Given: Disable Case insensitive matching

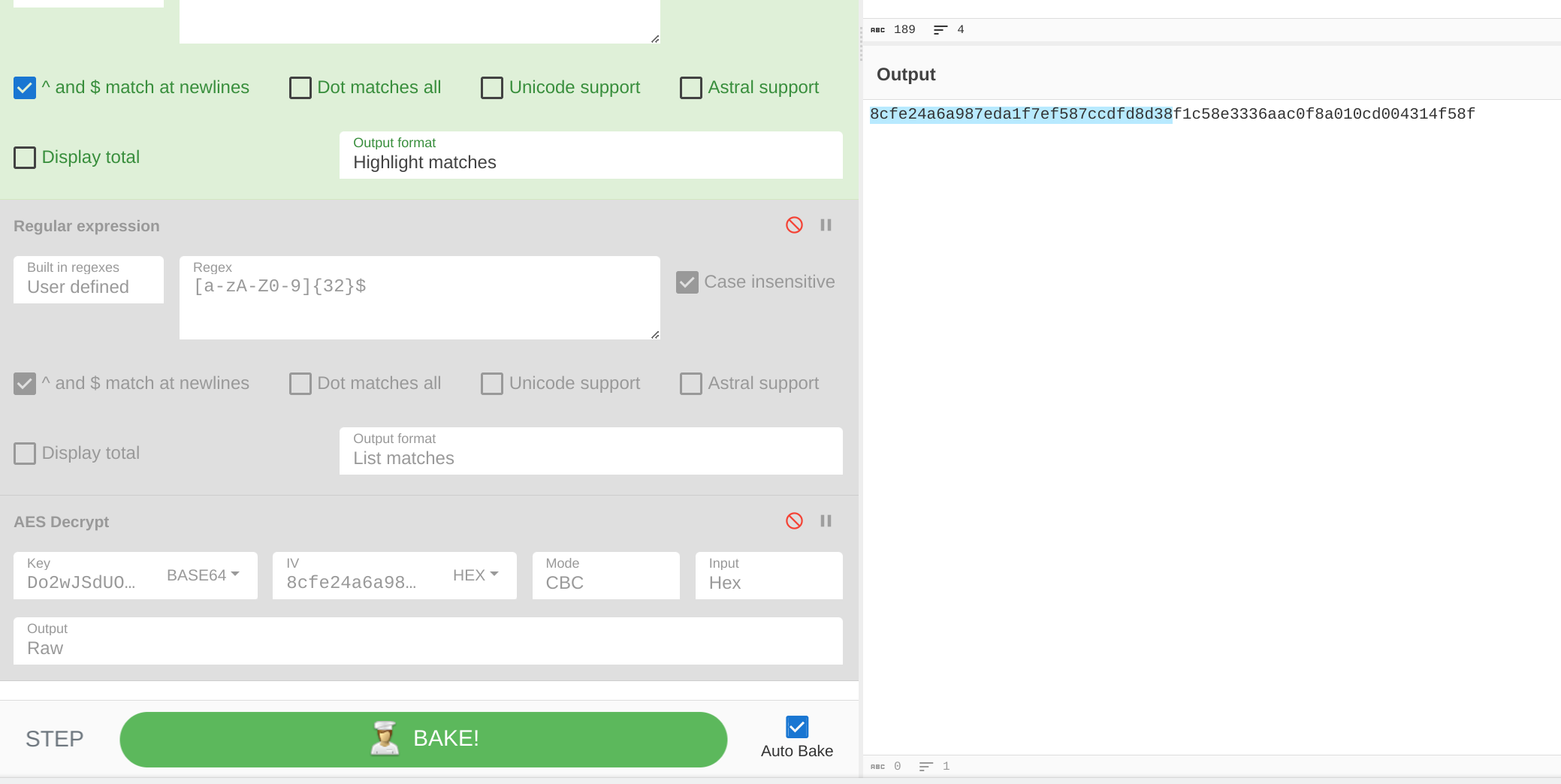Looking at the screenshot, I should [687, 282].
